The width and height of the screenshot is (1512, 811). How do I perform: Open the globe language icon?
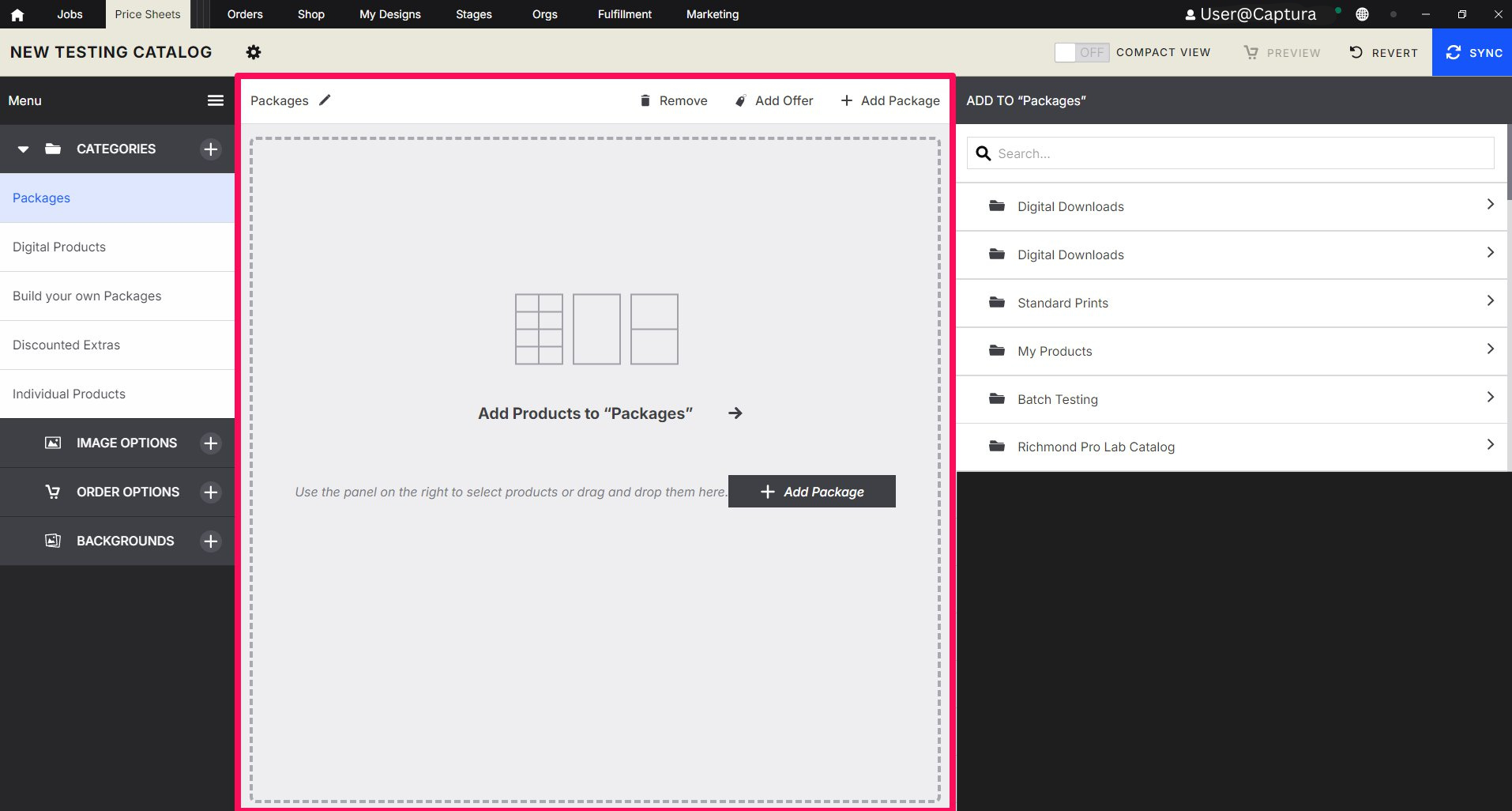pos(1363,14)
